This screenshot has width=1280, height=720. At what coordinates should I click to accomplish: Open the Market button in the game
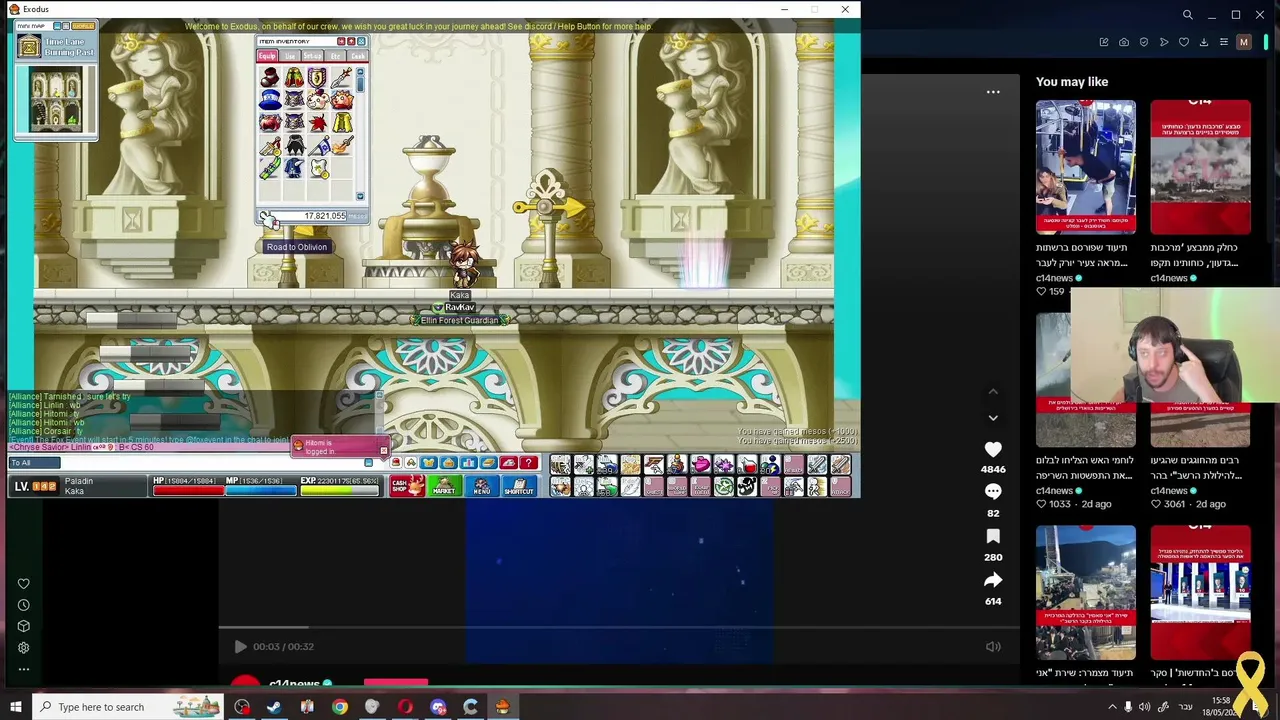click(444, 486)
